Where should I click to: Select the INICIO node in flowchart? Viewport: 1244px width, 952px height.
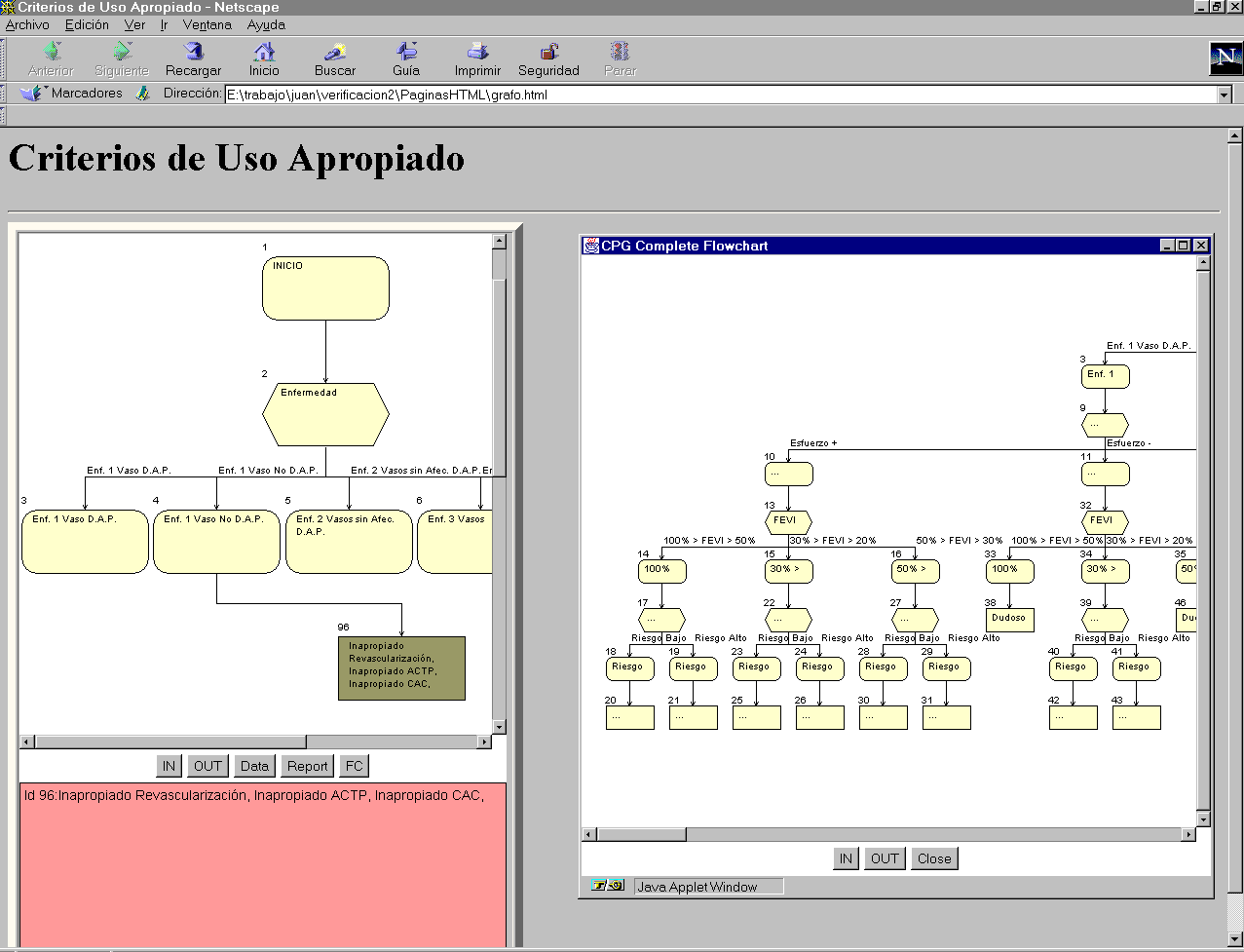[x=325, y=288]
